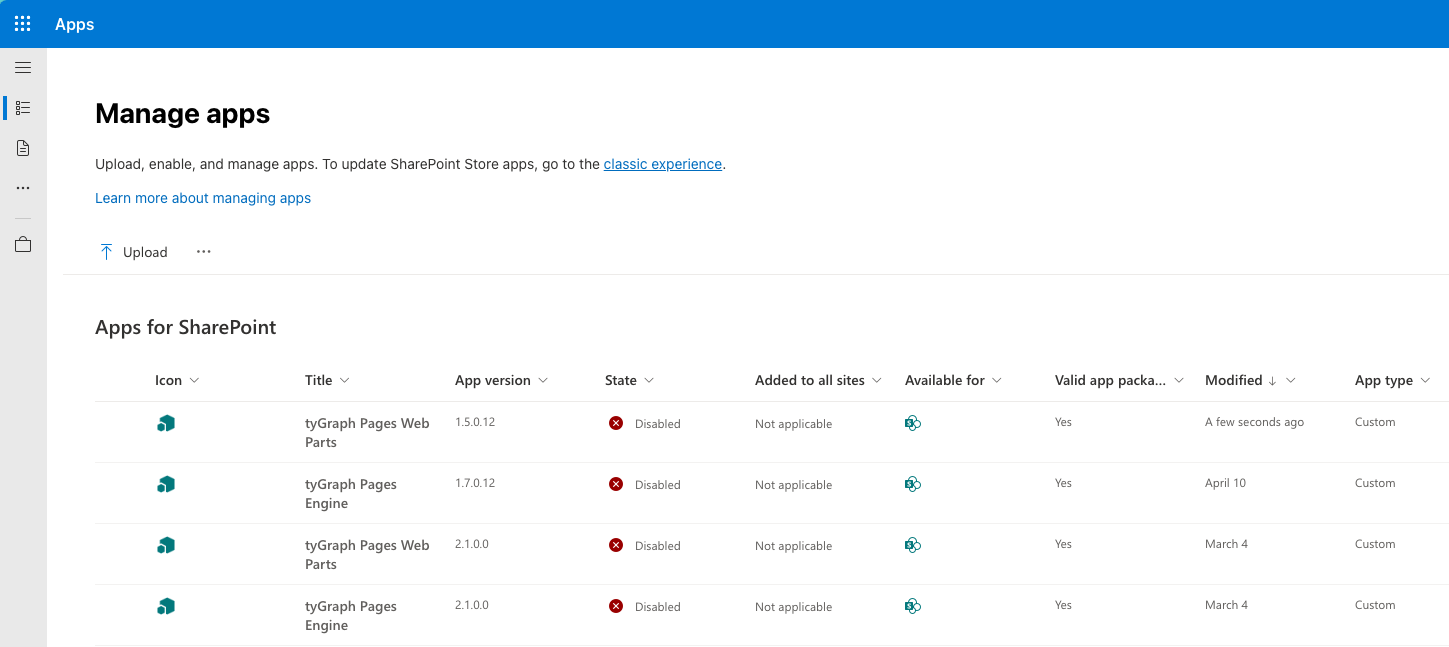Screen dimensions: 1449x647
Task: Open the Microsoft 365 app launcher
Action: tap(22, 23)
